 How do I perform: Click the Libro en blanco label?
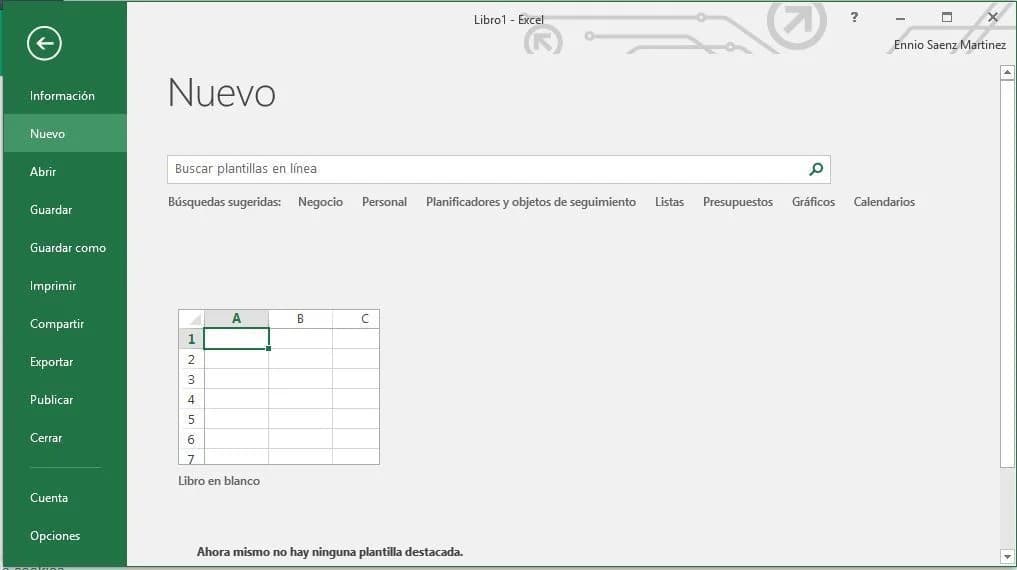click(x=219, y=481)
